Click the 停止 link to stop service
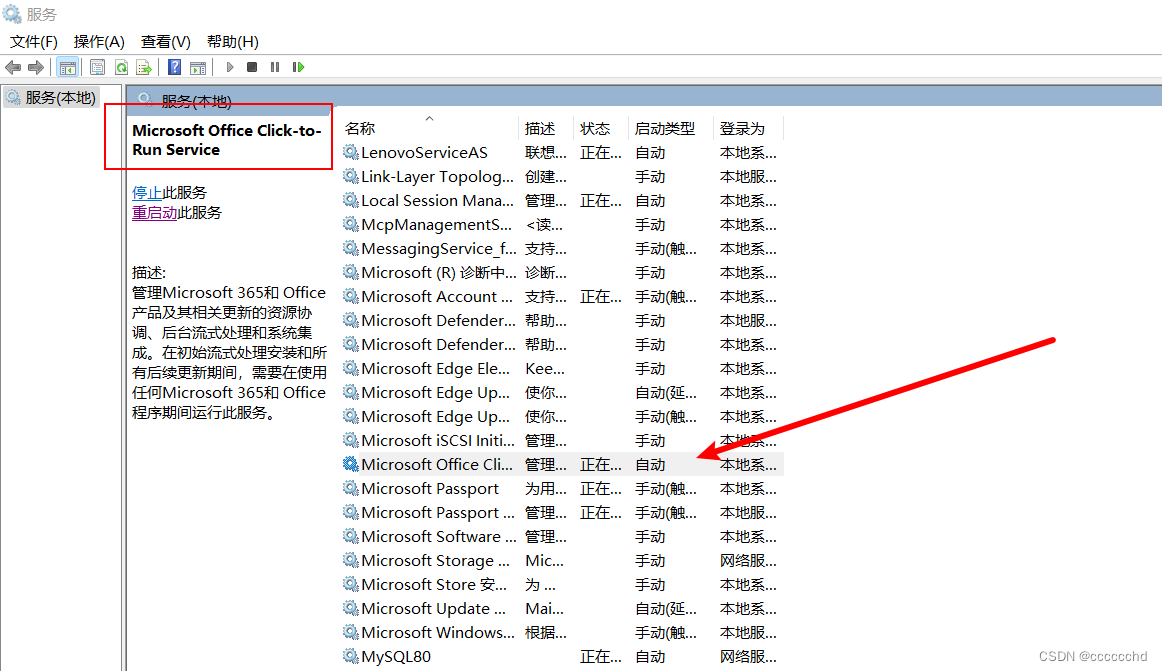This screenshot has height=671, width=1162. tap(147, 193)
